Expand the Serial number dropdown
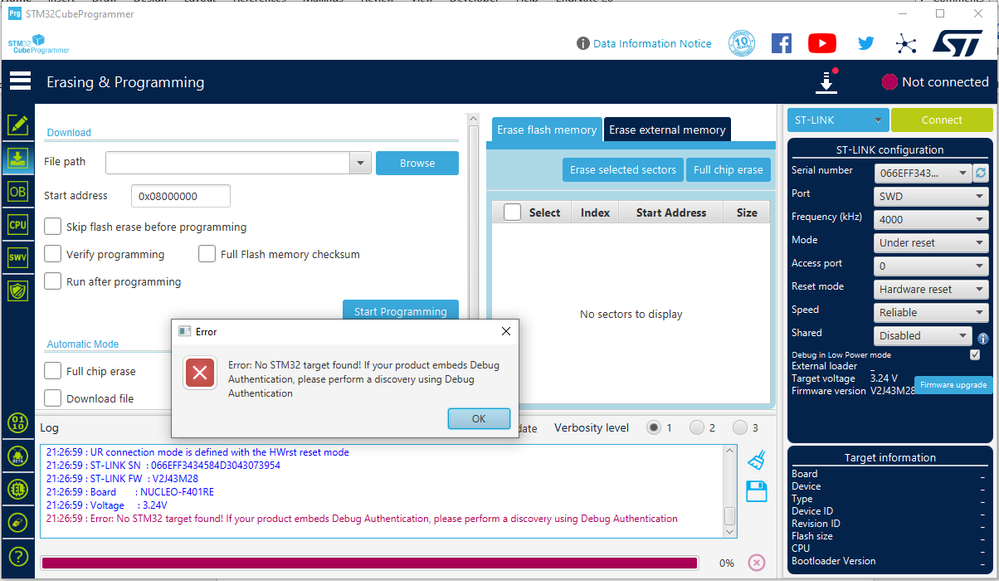 922,173
